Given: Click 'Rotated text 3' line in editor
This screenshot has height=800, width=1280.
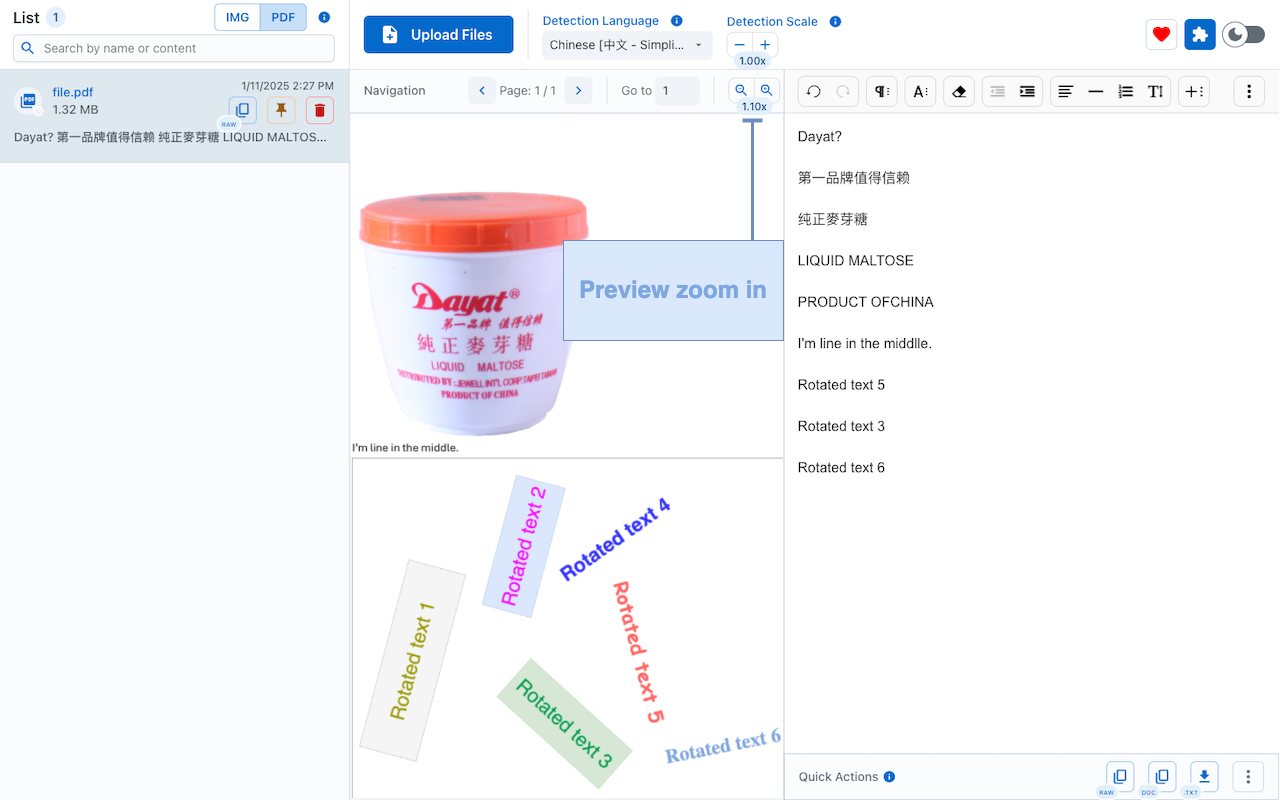Looking at the screenshot, I should pos(841,426).
